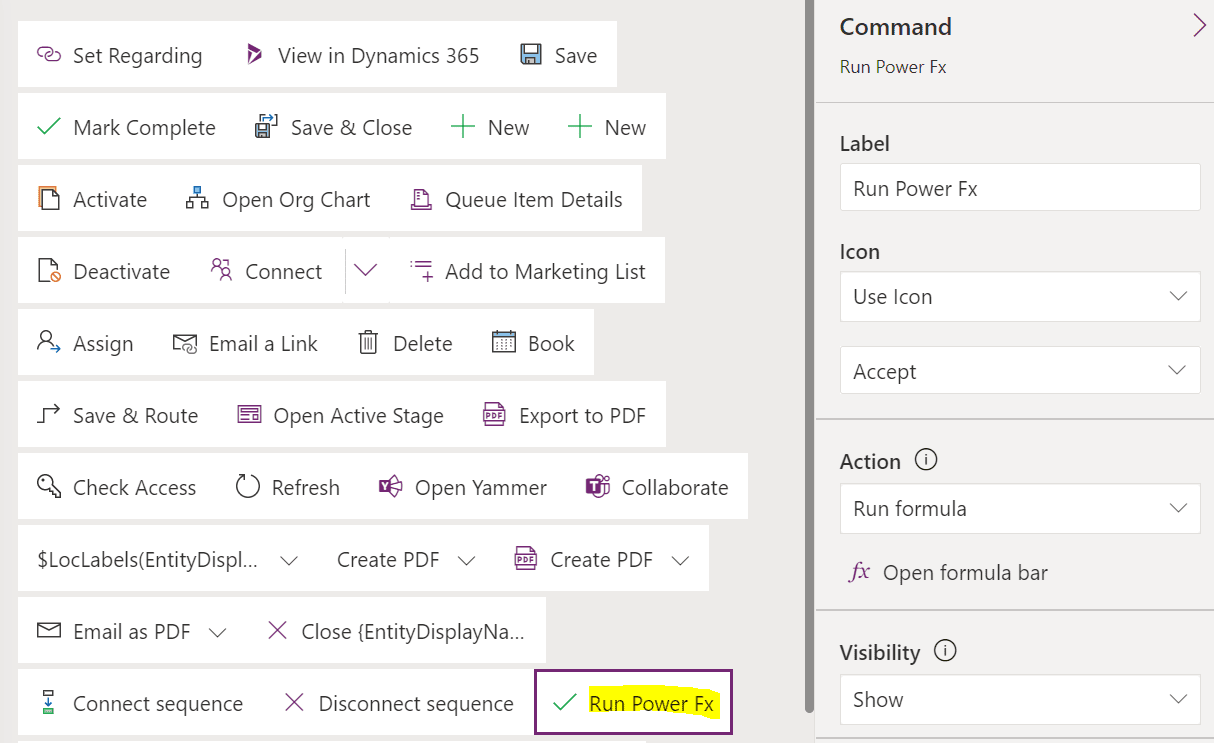Click the Collaborate Teams icon

click(597, 487)
